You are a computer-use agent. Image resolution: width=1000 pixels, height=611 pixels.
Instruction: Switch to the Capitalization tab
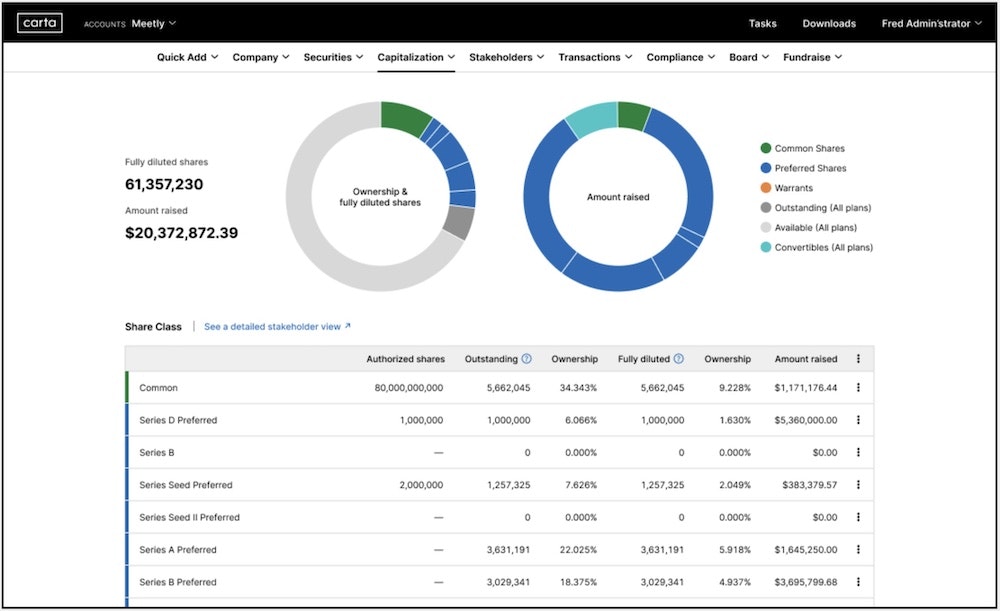pos(415,57)
